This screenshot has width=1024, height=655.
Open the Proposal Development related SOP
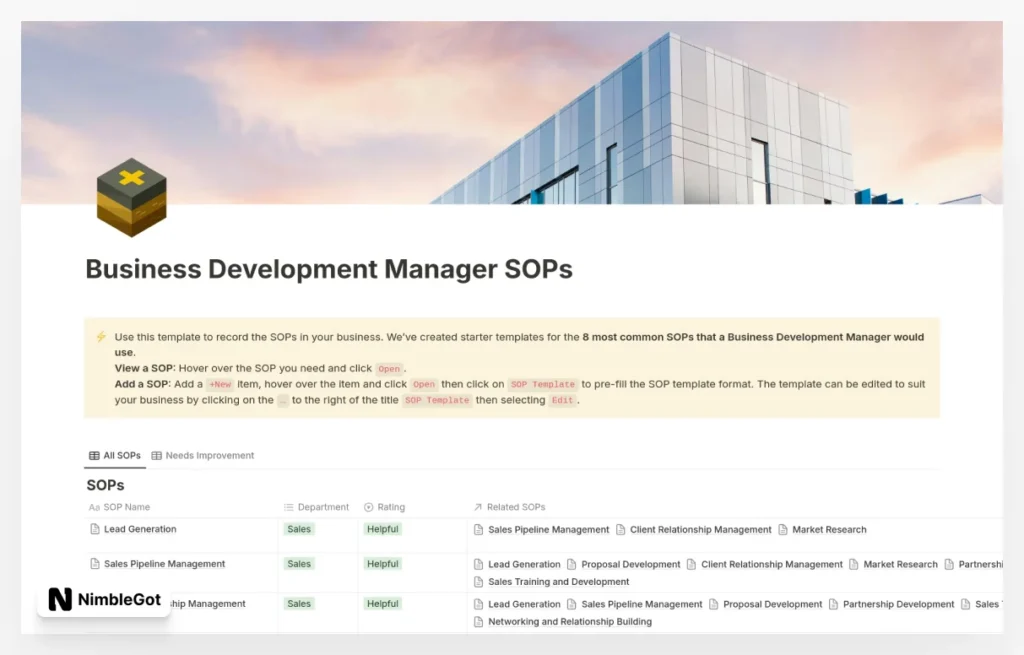(x=631, y=564)
